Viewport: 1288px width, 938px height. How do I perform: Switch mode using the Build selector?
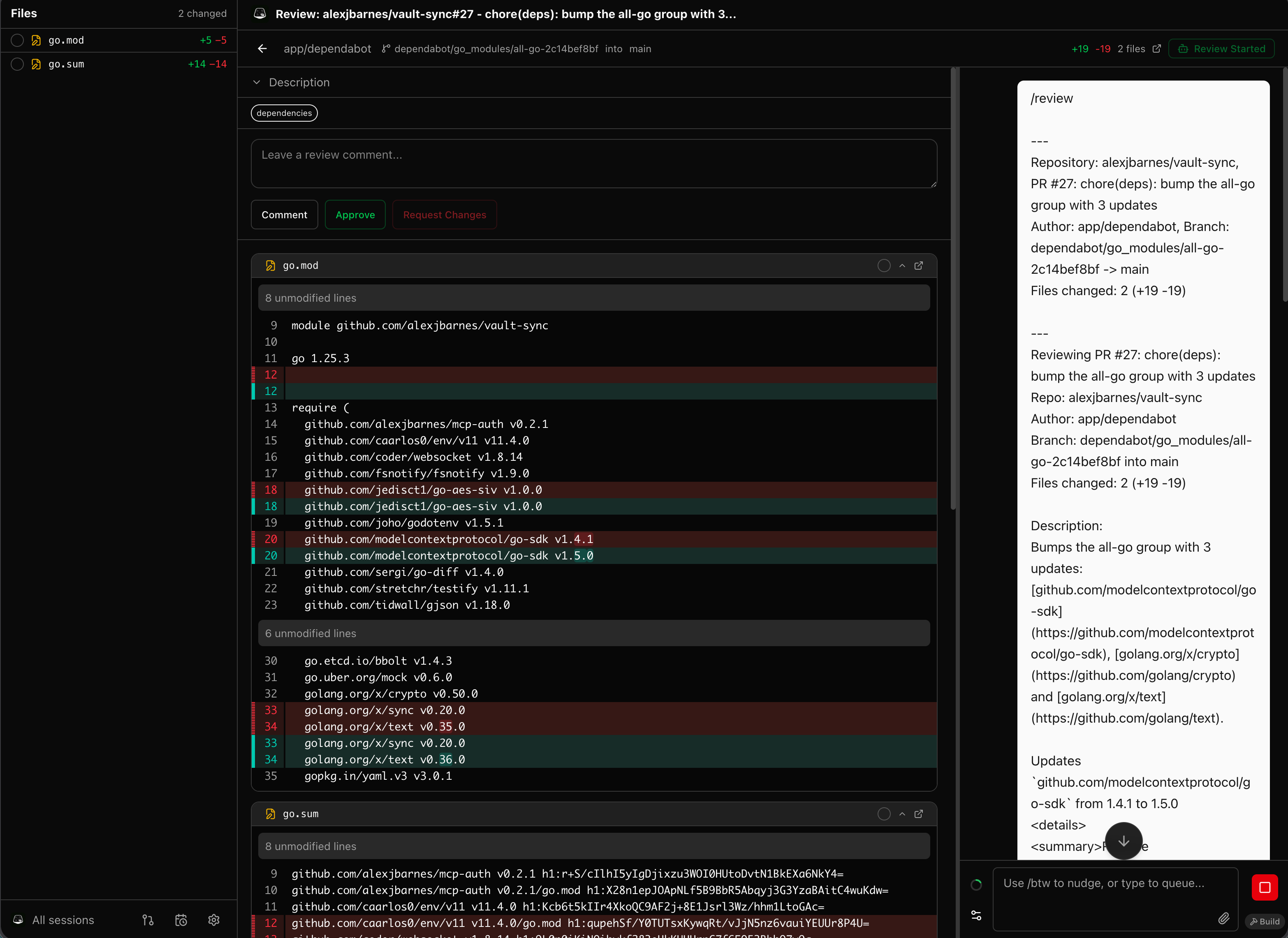[x=1265, y=921]
